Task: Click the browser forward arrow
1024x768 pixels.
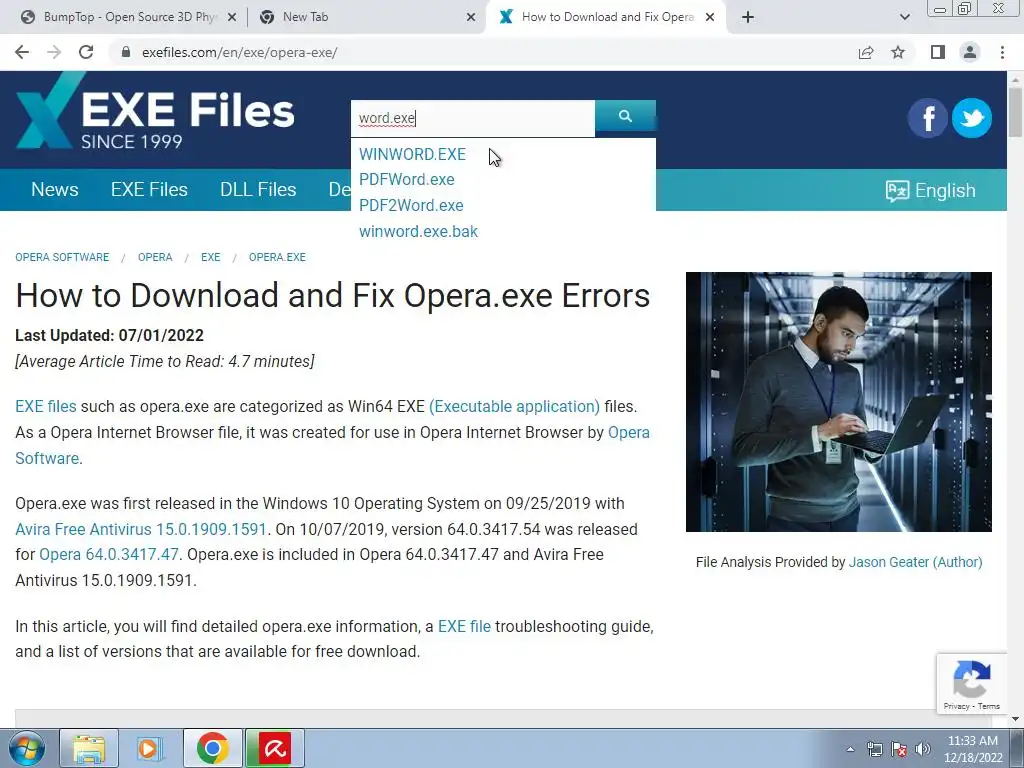Action: click(54, 52)
